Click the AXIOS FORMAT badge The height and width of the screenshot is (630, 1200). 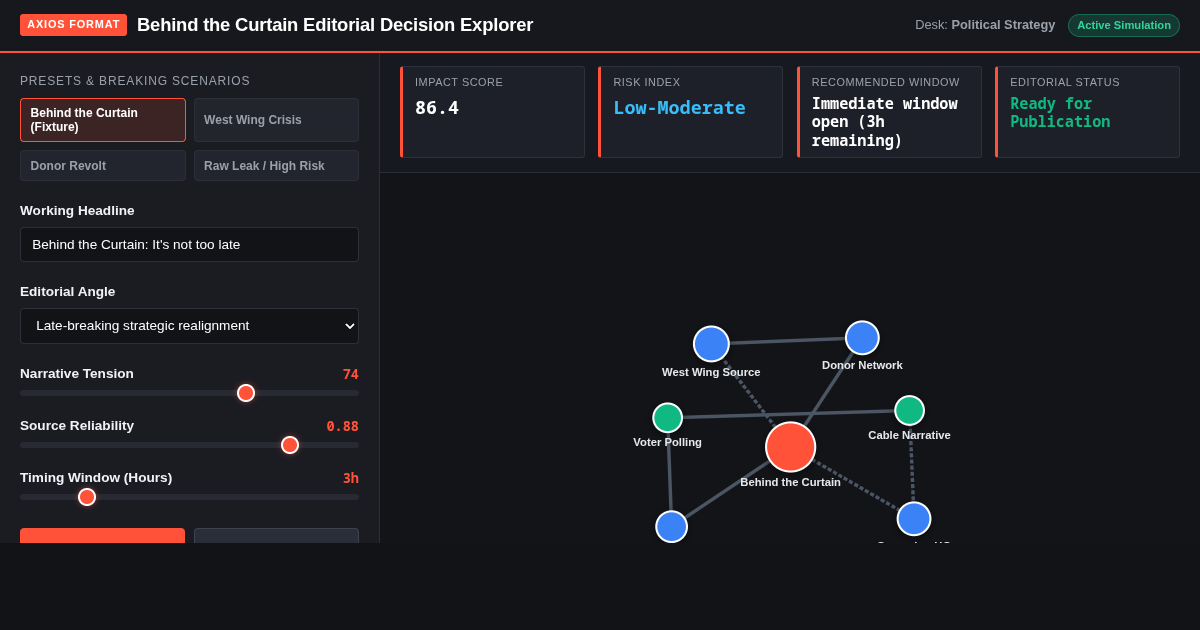(x=73, y=25)
